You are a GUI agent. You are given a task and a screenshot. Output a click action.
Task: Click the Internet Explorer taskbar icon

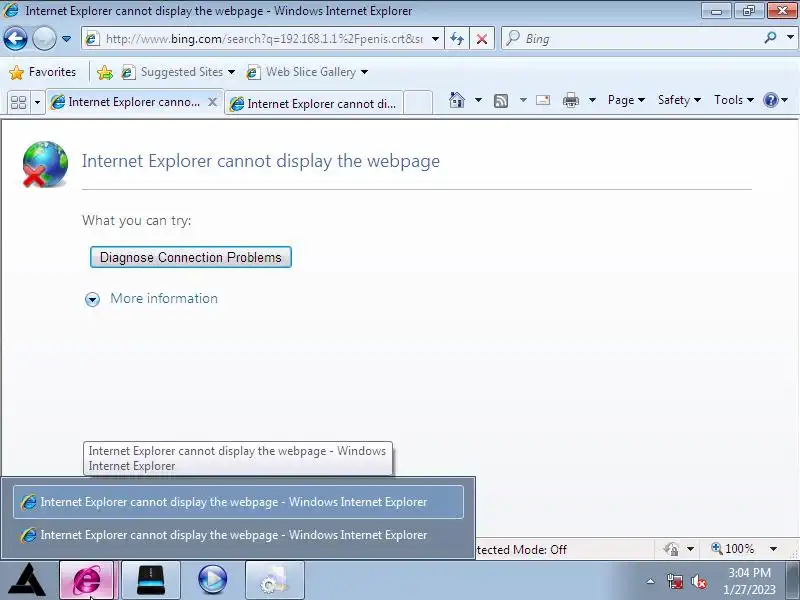[87, 580]
